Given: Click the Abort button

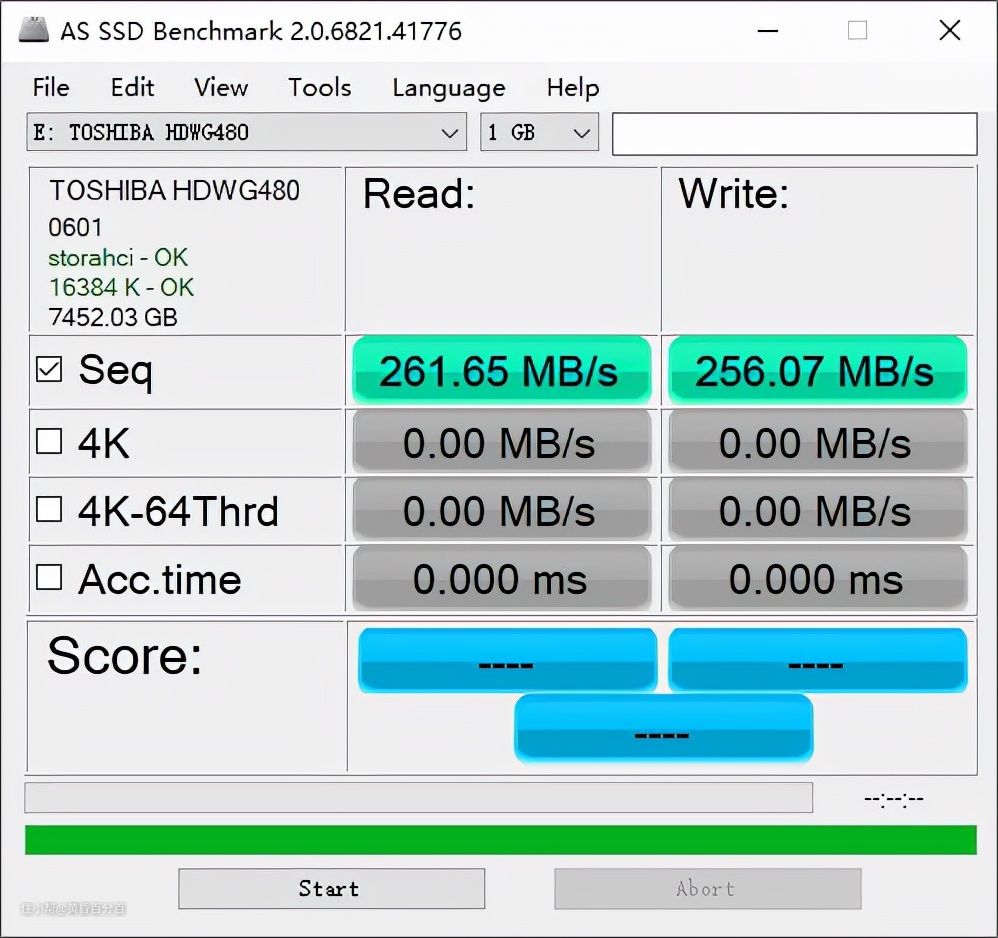Looking at the screenshot, I should [x=707, y=888].
